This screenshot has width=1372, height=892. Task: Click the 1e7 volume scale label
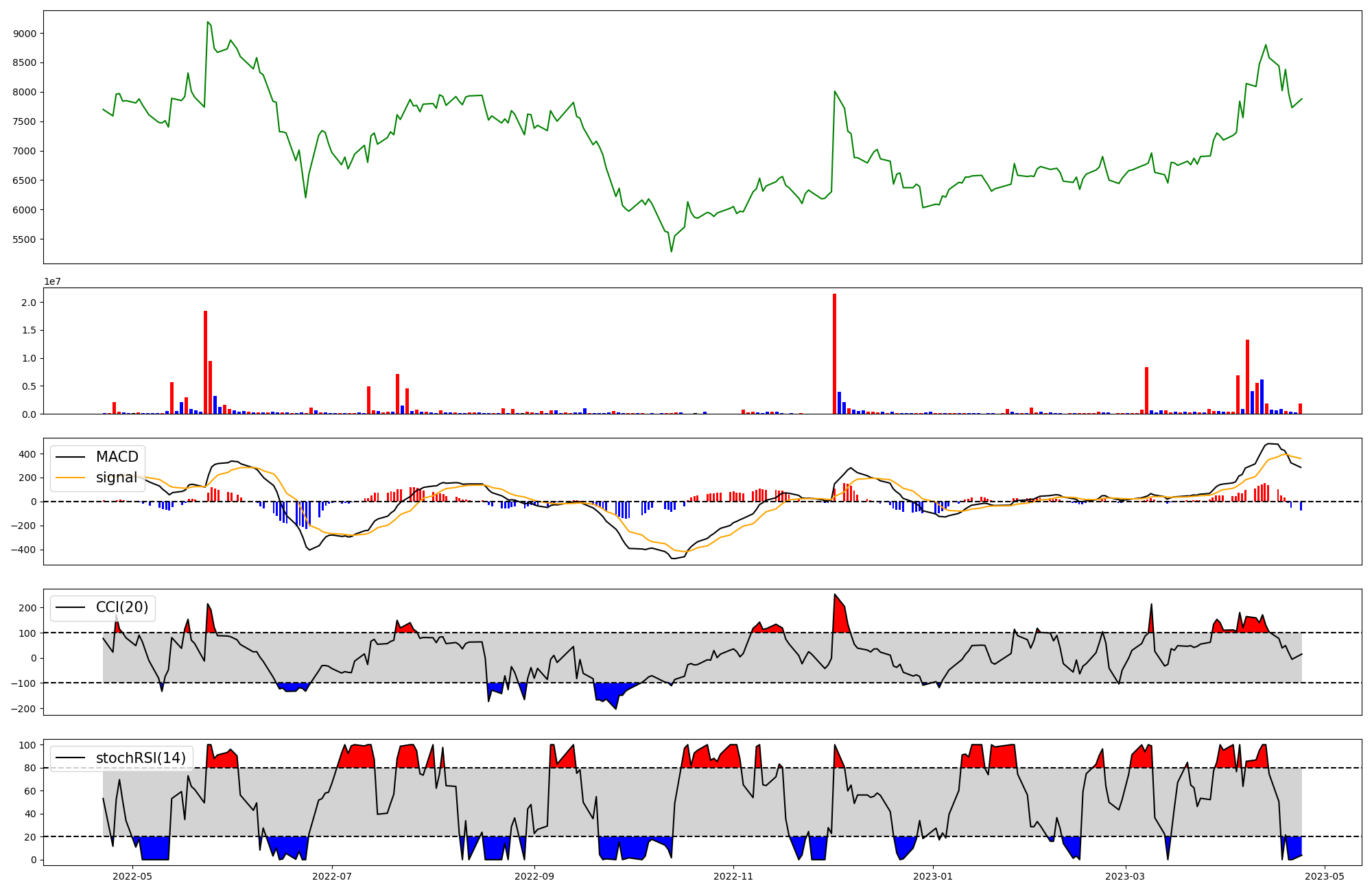(x=52, y=281)
